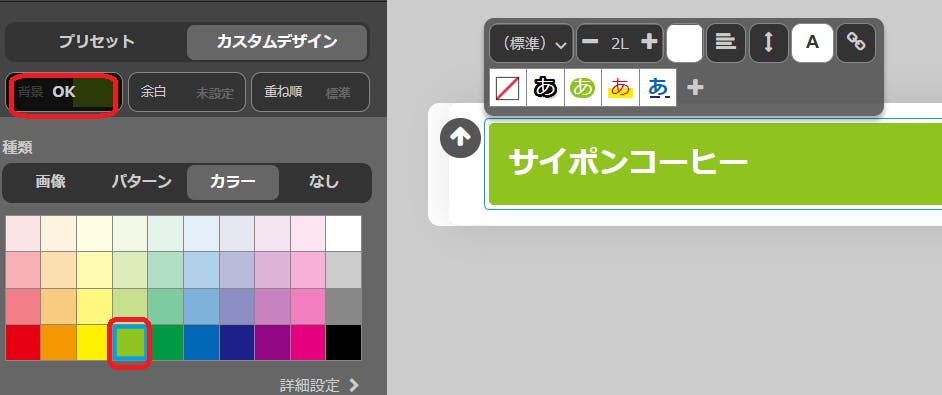Image resolution: width=942 pixels, height=395 pixels.
Task: Pick the palest pink top-row swatch
Action: point(23,233)
